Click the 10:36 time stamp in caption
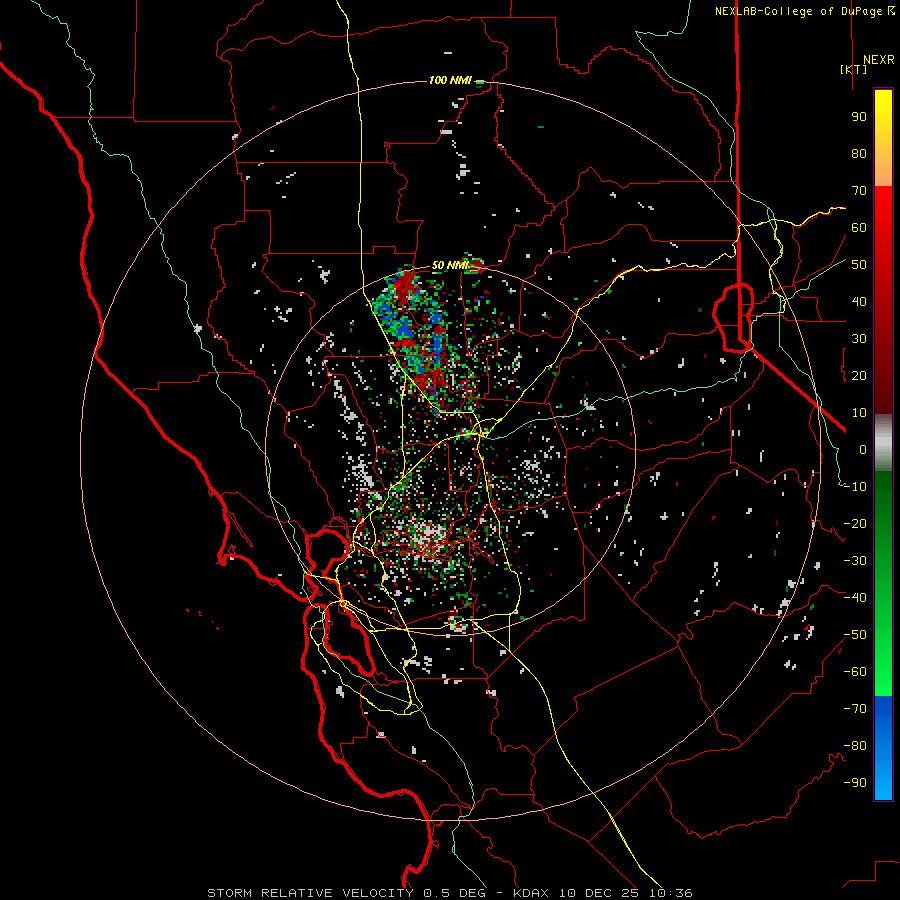The image size is (900, 900). pyautogui.click(x=671, y=893)
